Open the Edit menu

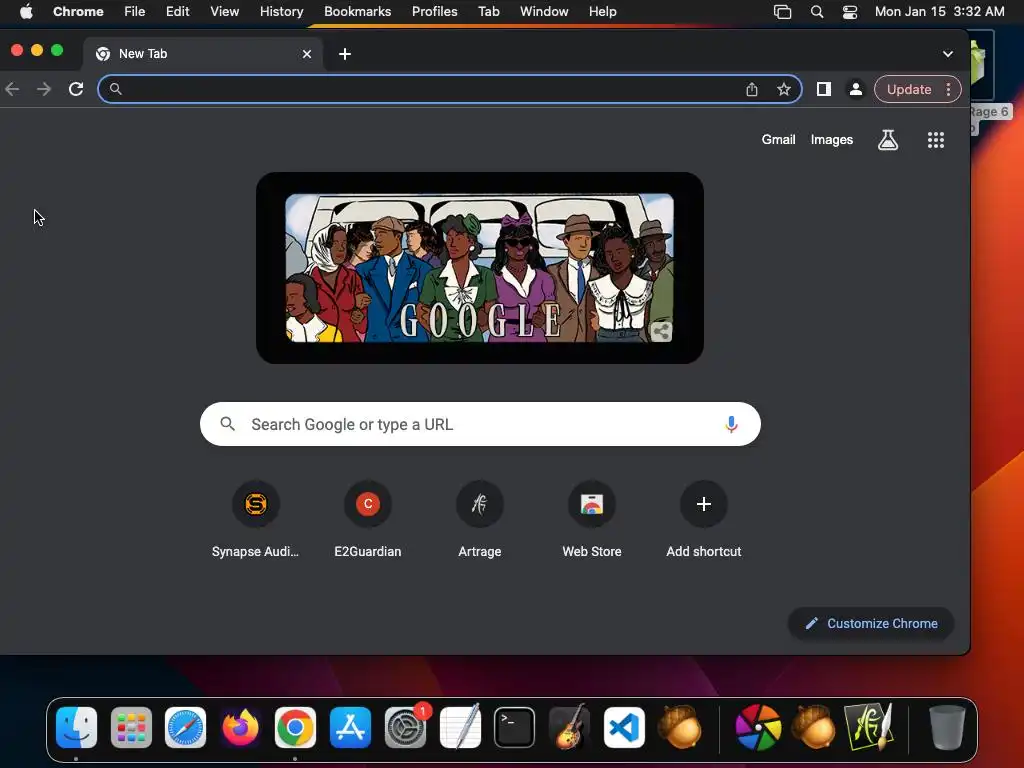click(x=177, y=12)
